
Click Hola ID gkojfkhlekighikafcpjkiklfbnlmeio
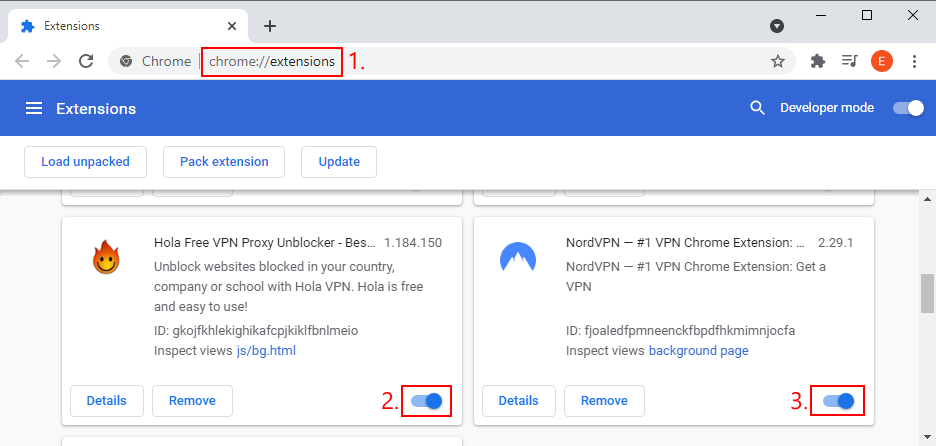coord(256,330)
